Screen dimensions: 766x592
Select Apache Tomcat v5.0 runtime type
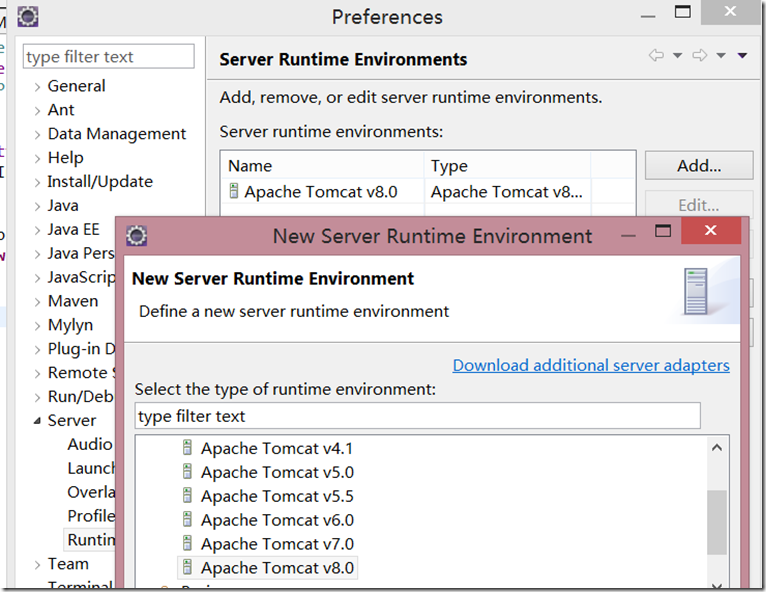277,472
